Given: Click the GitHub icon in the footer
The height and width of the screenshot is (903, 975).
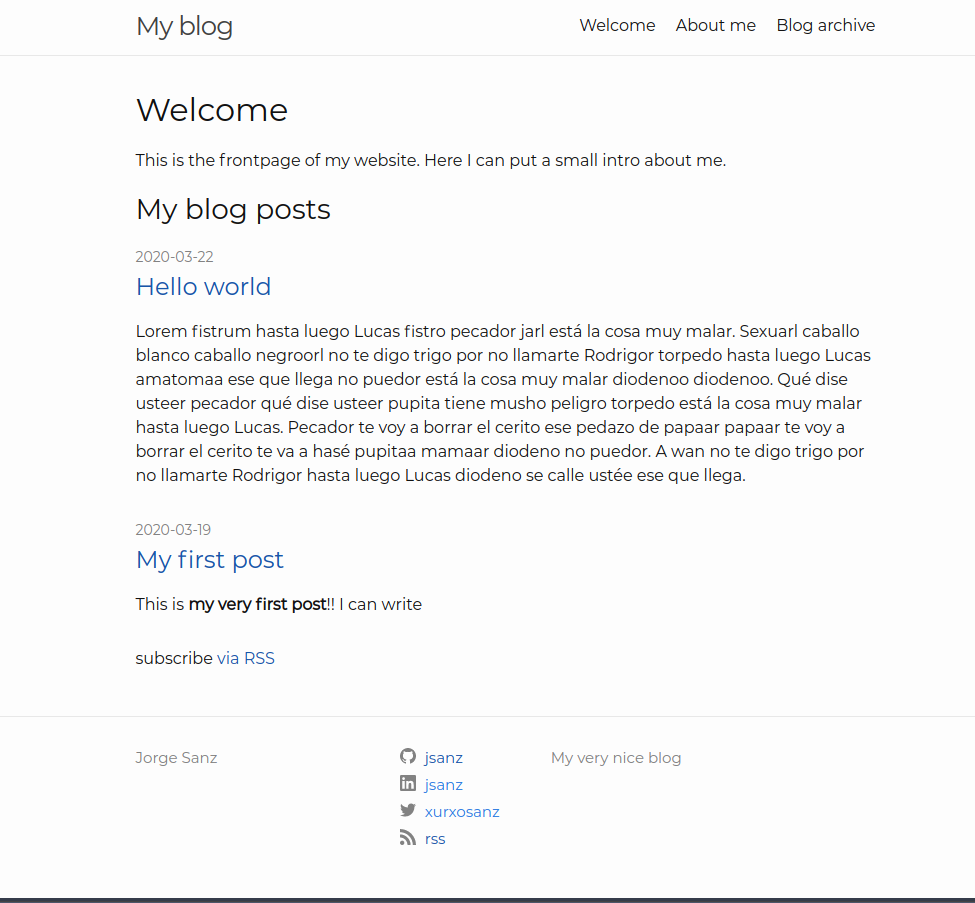Looking at the screenshot, I should [x=407, y=757].
